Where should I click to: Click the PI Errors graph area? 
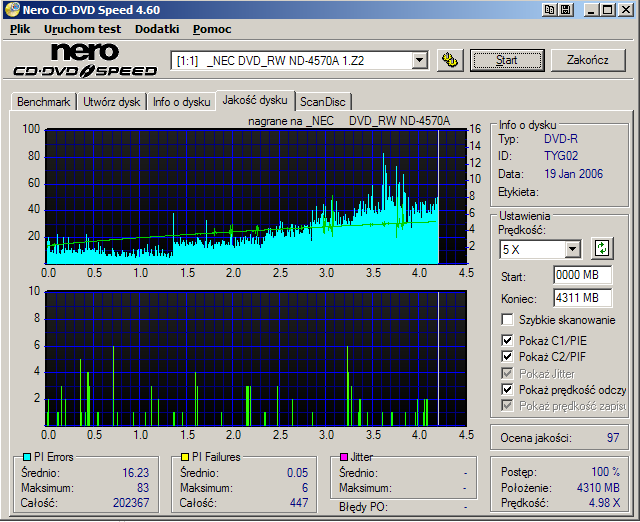tap(256, 197)
